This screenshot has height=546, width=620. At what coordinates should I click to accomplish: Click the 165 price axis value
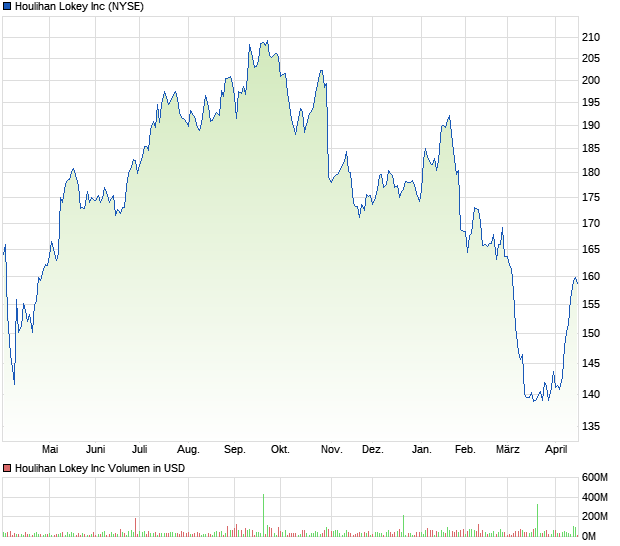(x=591, y=249)
